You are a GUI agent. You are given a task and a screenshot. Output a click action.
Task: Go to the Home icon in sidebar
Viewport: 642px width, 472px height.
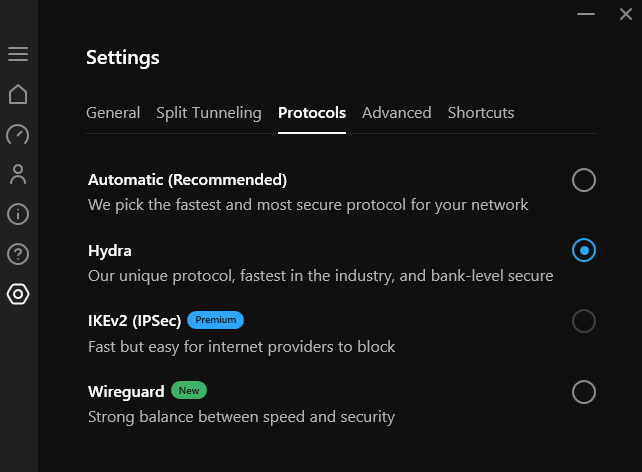18,94
